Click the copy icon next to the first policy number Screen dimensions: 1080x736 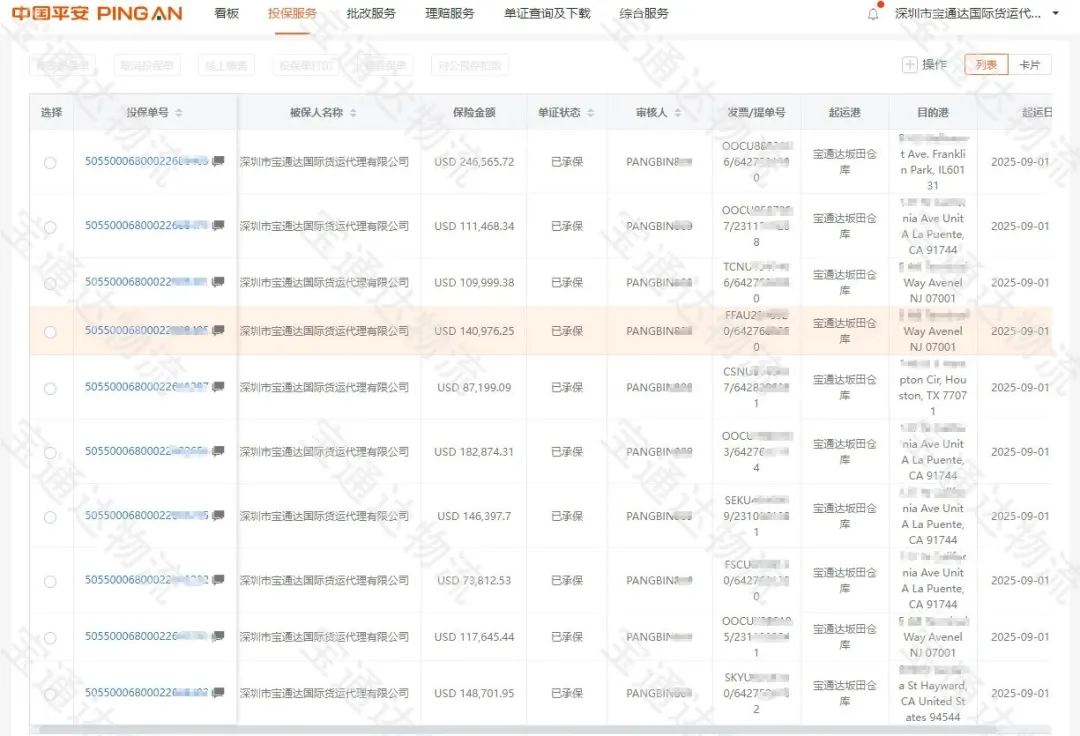218,160
